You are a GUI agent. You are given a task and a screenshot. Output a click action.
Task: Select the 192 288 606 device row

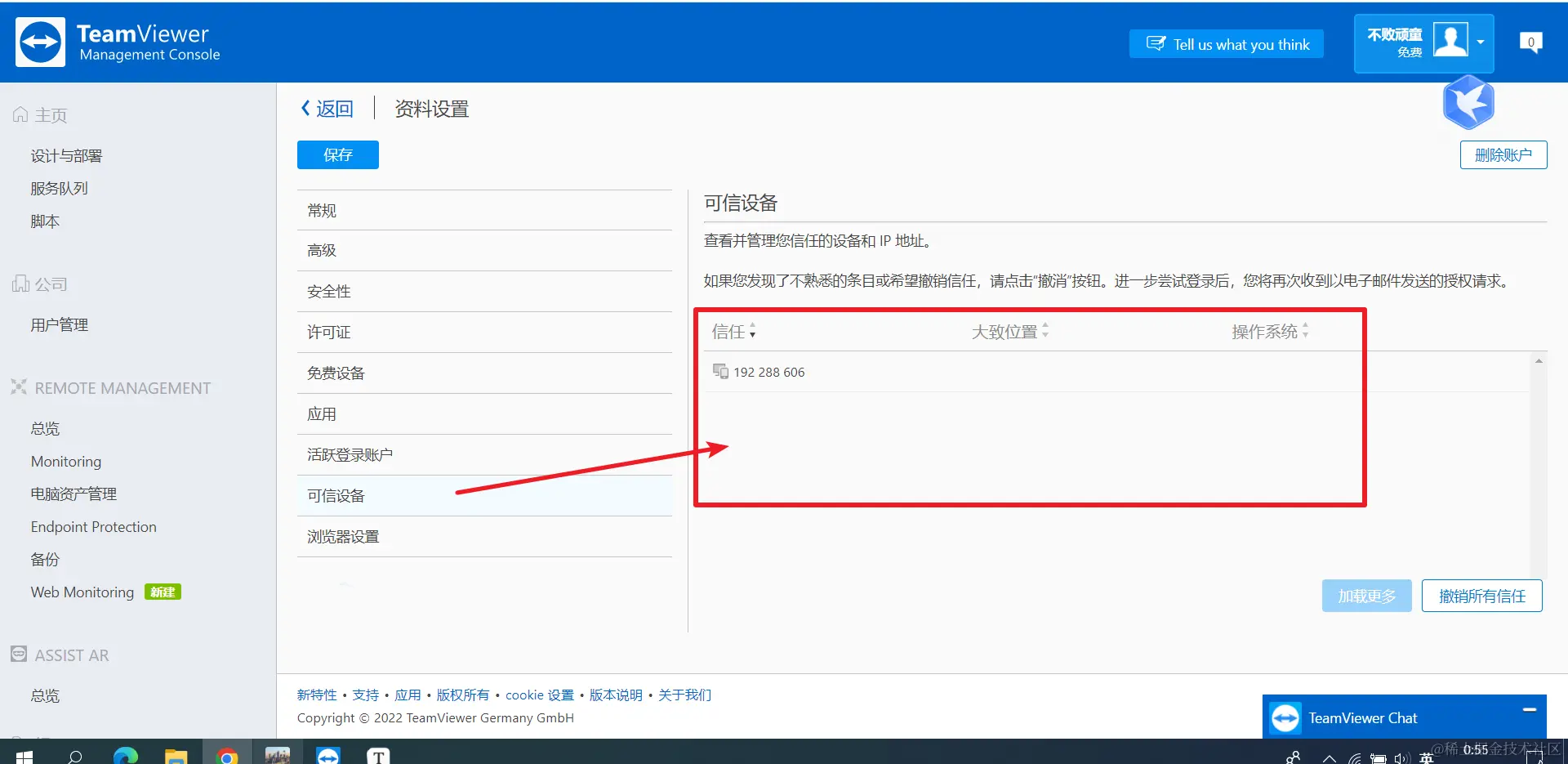(x=1116, y=372)
